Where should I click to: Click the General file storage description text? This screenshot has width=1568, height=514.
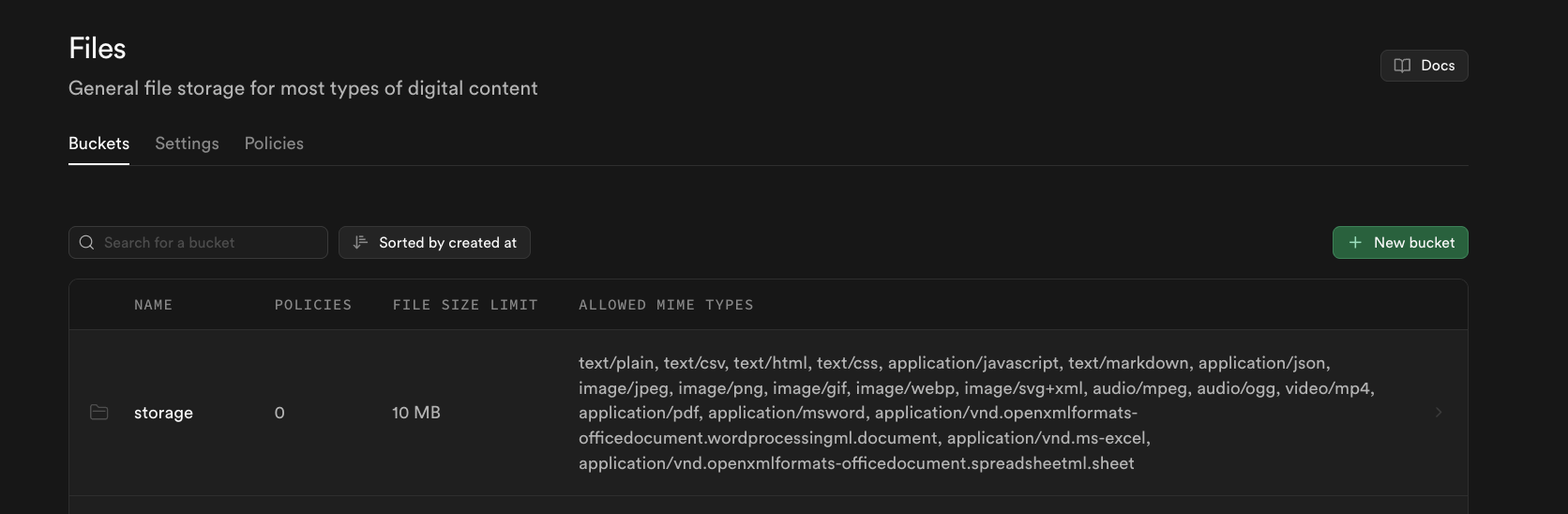coord(303,88)
